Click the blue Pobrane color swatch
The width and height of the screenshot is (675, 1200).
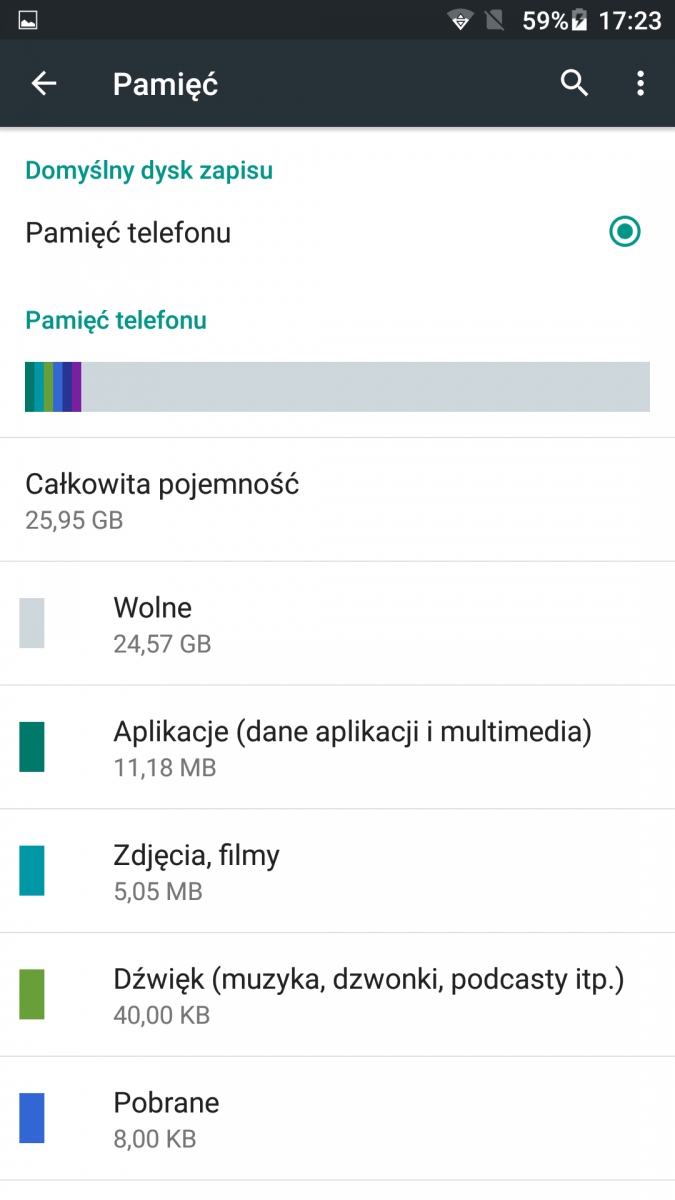click(x=32, y=1118)
